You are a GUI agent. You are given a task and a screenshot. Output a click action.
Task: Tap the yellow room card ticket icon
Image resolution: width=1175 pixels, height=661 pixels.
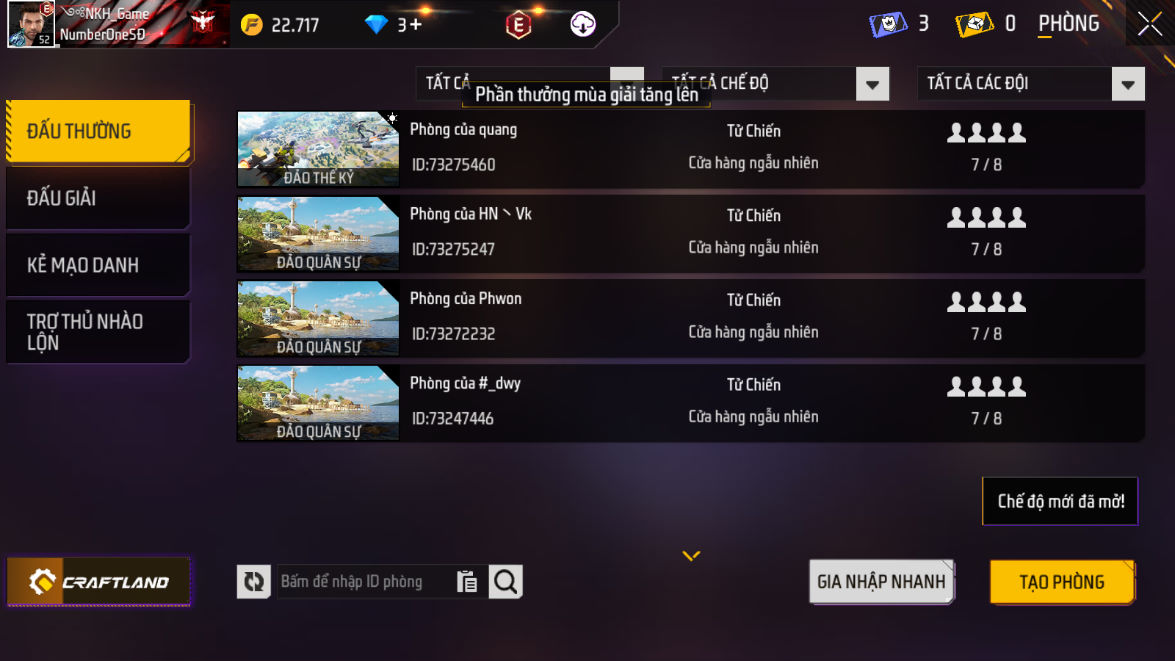coord(974,24)
